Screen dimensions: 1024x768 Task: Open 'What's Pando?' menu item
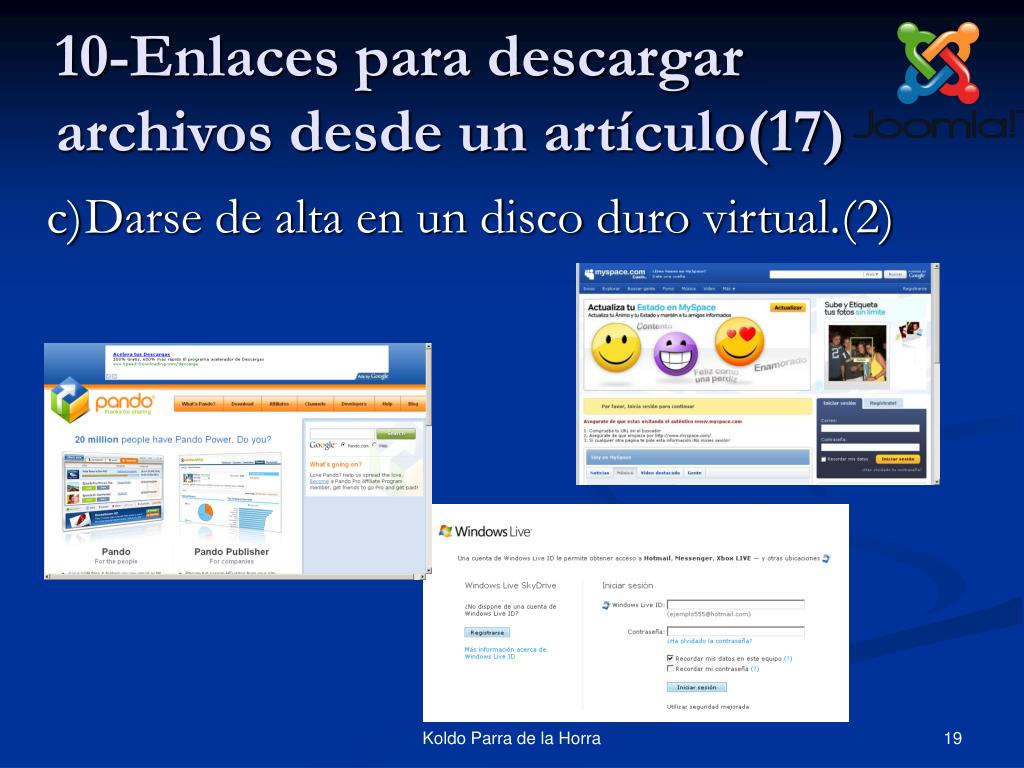198,404
